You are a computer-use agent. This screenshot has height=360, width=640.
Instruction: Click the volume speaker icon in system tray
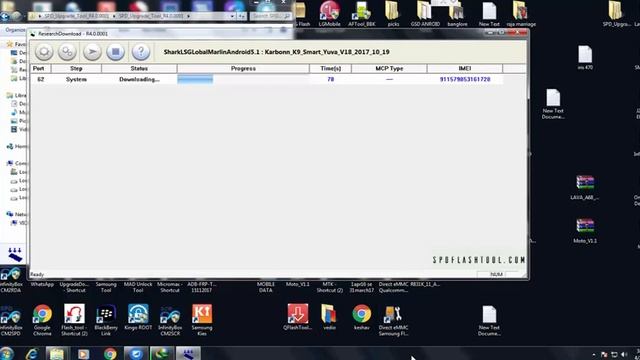click(x=624, y=355)
